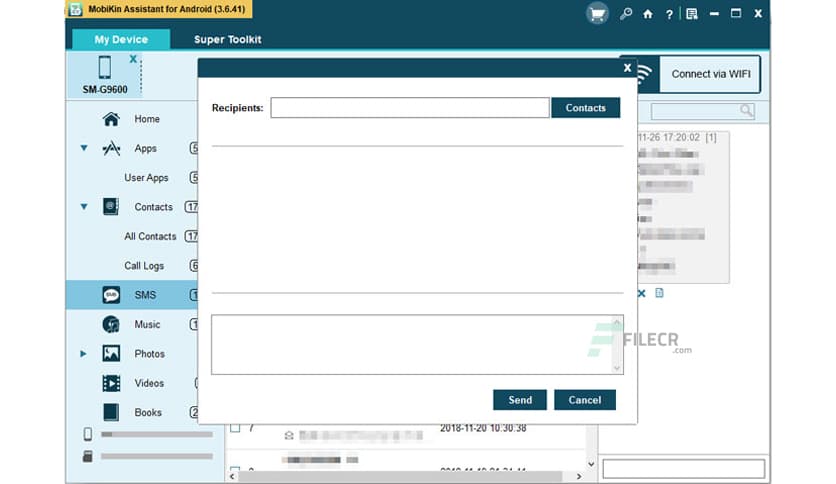Click the SMS speech bubble icon

point(111,295)
